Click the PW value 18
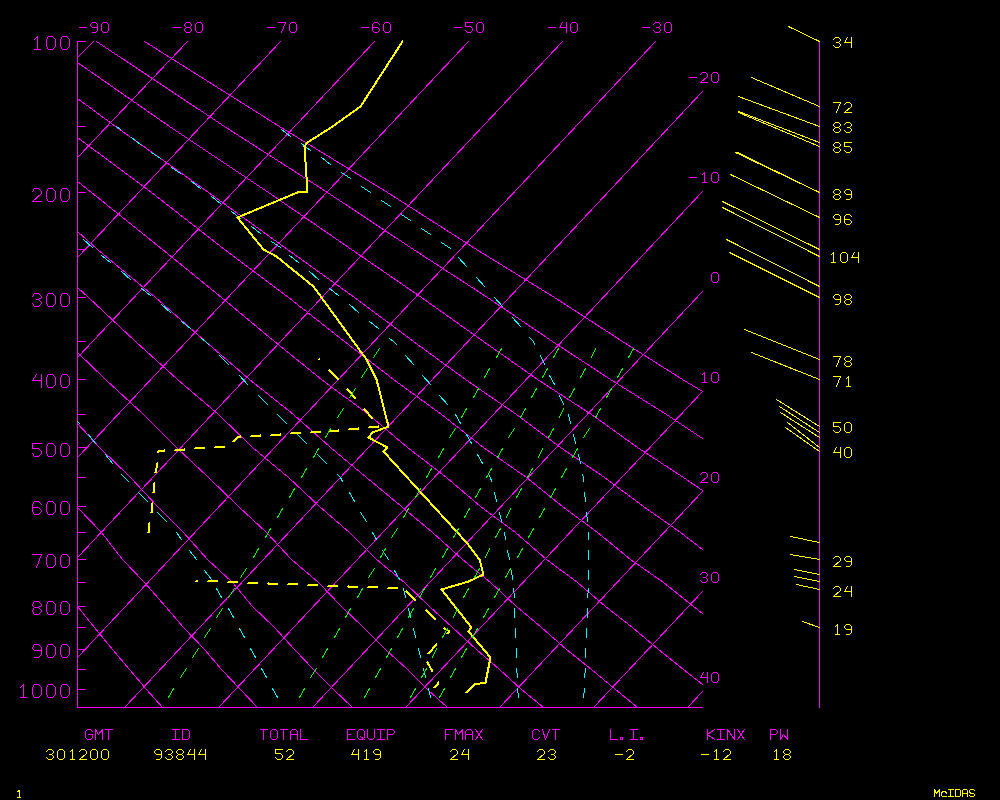 (782, 755)
